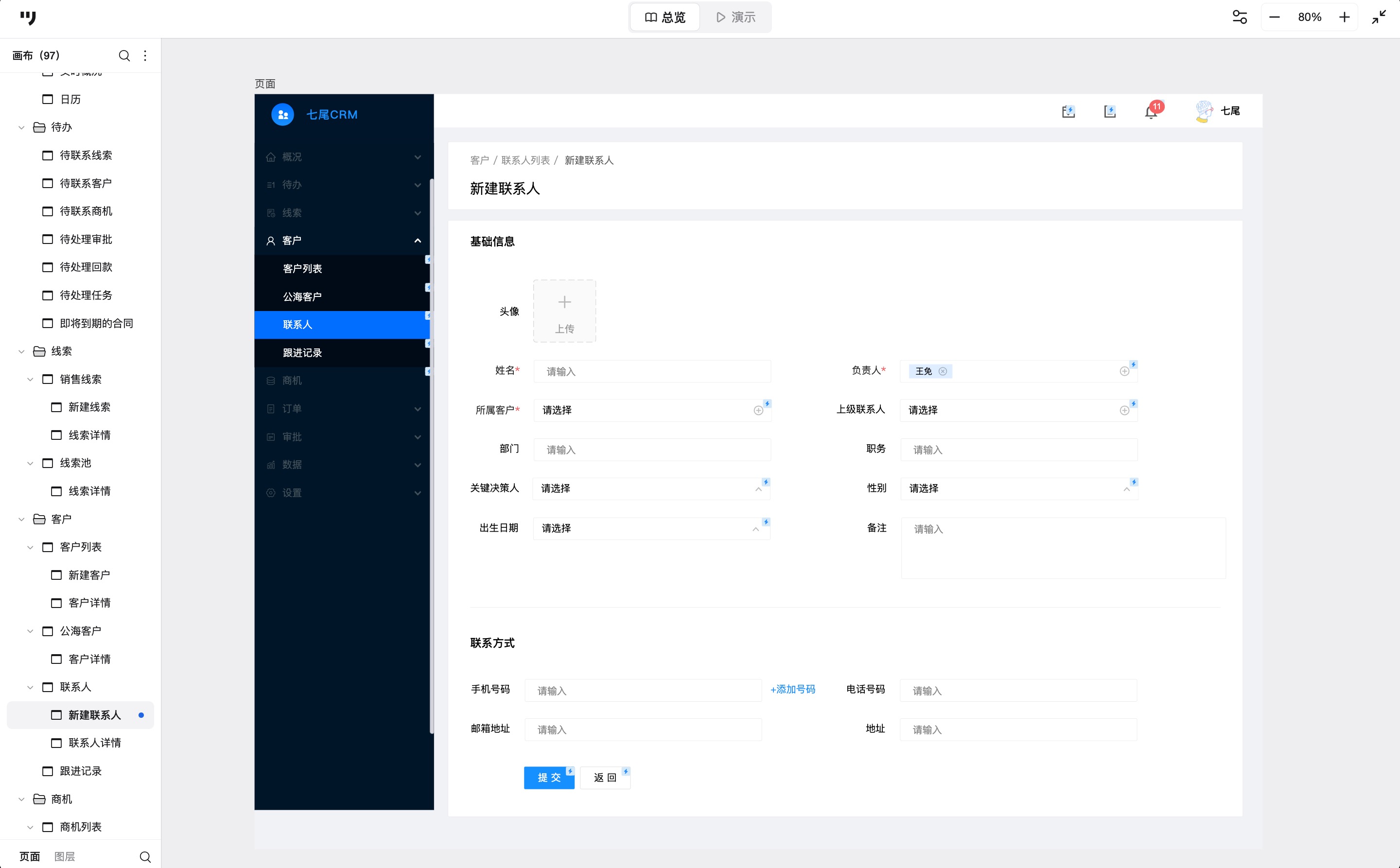Screen dimensions: 1400x868
Task: Click the zoom in plus icon
Action: 1344,17
